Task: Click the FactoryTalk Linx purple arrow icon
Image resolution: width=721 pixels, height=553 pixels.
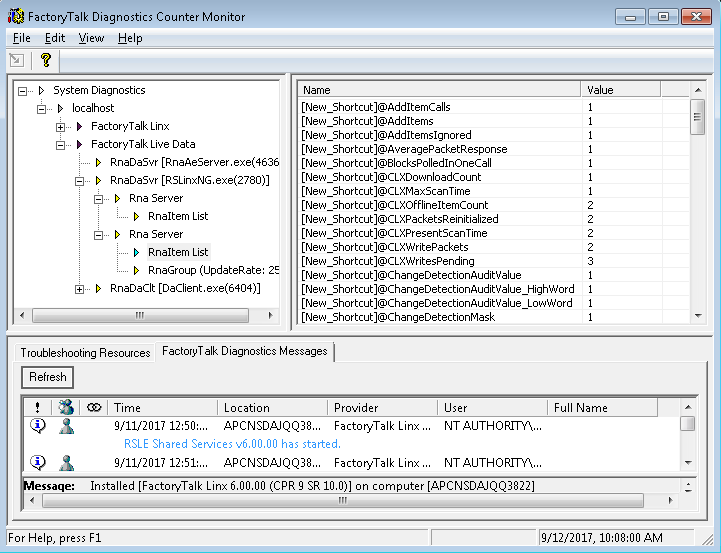Action: 80,126
